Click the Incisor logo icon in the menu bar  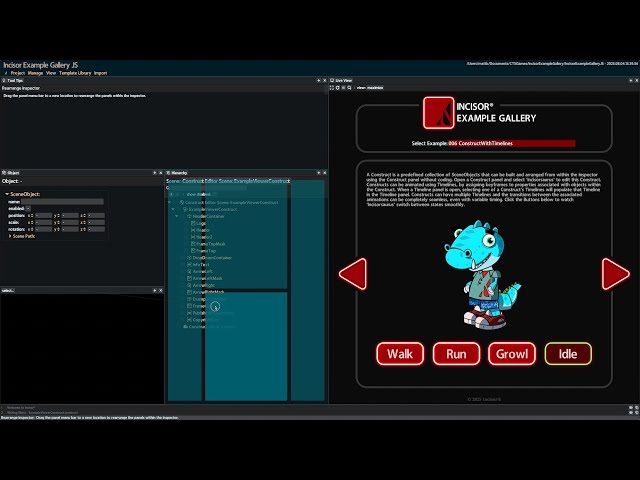click(x=6, y=73)
